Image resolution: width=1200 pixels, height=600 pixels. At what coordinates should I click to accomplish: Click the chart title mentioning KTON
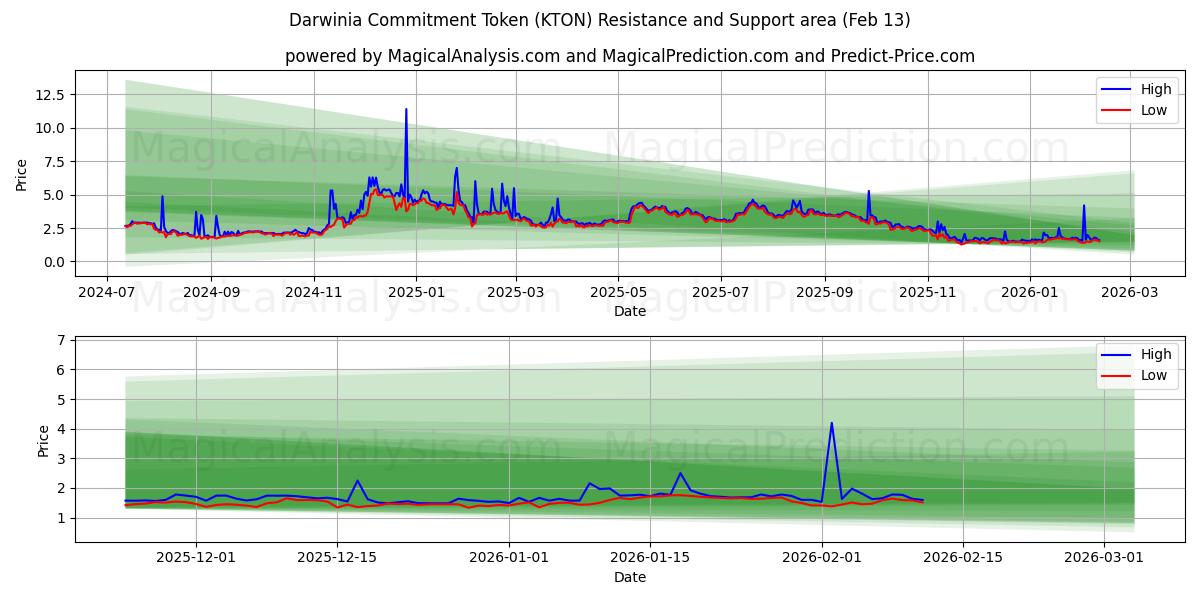tap(599, 19)
